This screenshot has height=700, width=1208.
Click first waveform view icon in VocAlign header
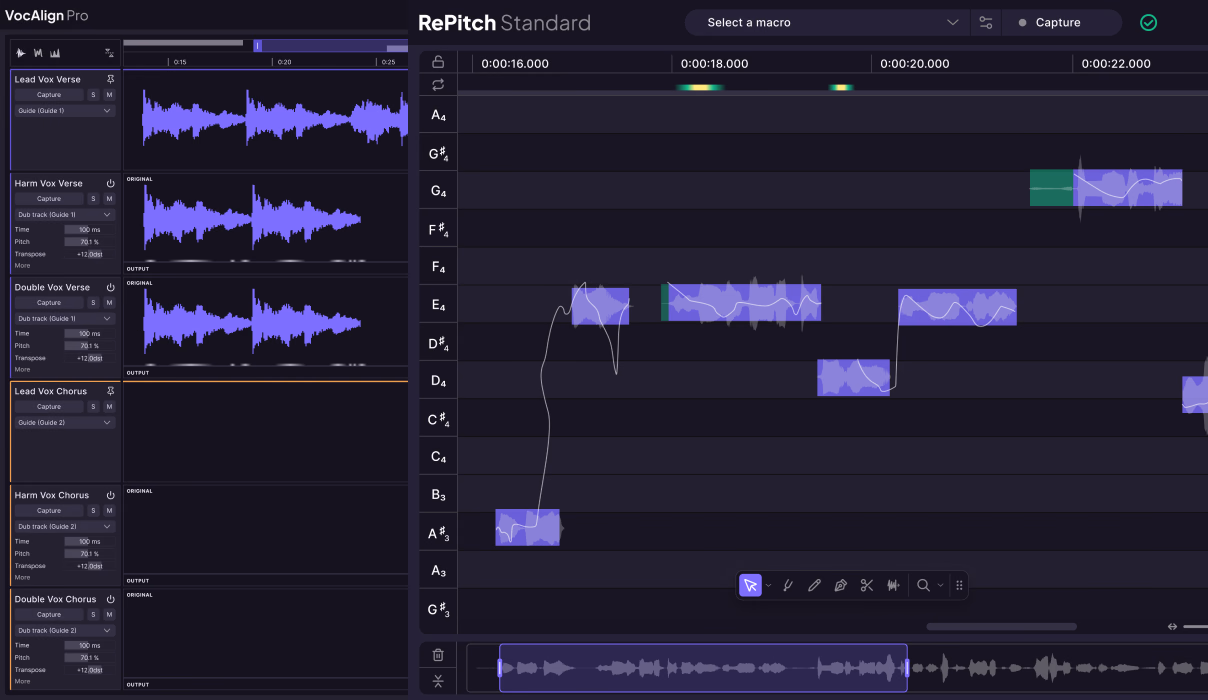(x=21, y=53)
